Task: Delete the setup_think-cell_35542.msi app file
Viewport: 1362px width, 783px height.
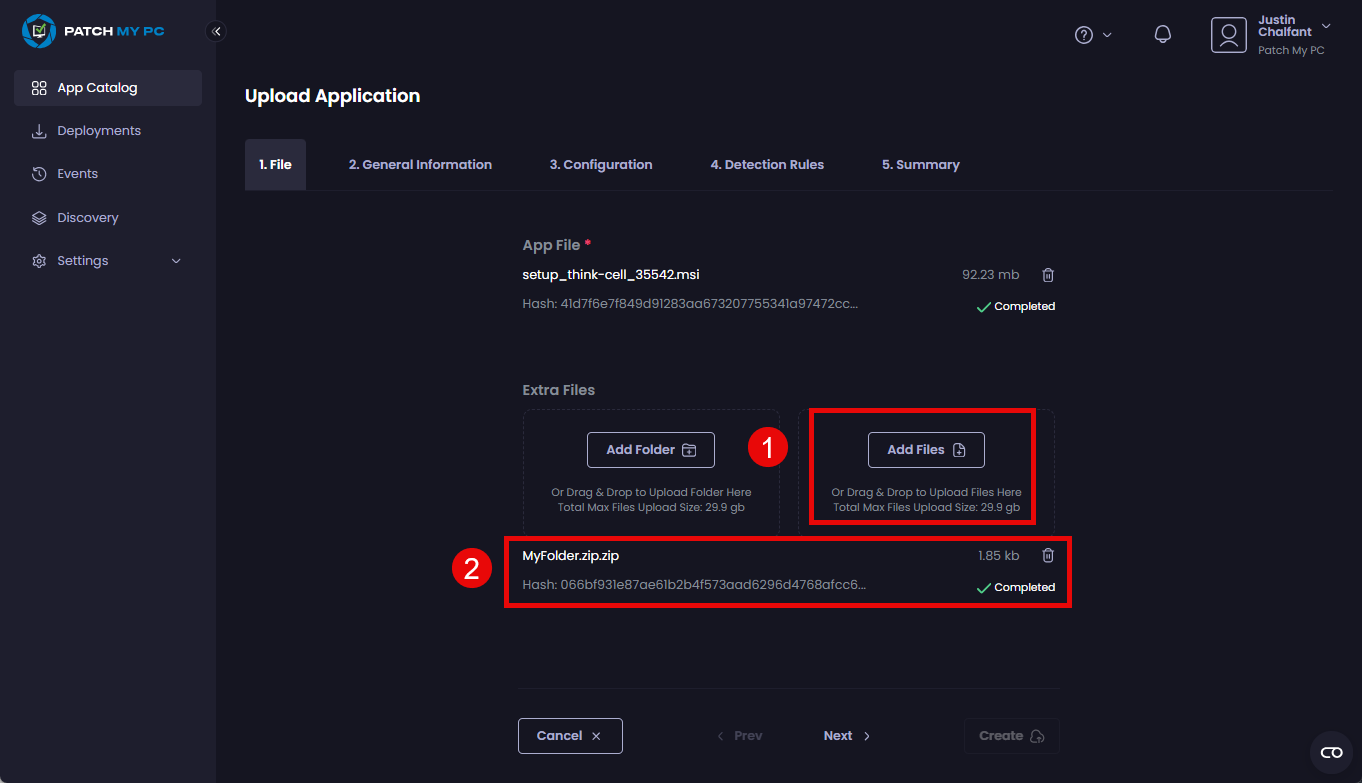Action: click(x=1048, y=275)
